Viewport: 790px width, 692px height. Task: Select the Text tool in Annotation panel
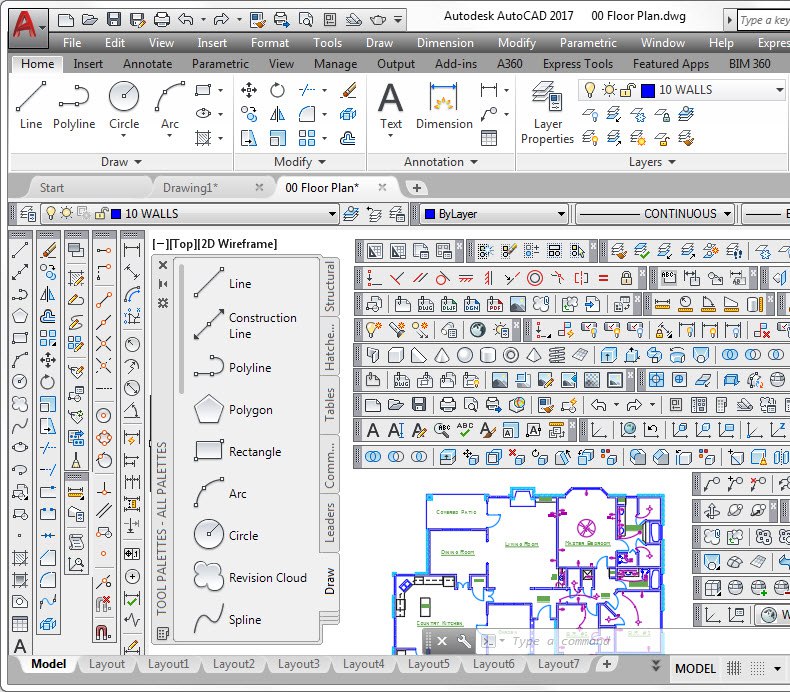coord(391,107)
